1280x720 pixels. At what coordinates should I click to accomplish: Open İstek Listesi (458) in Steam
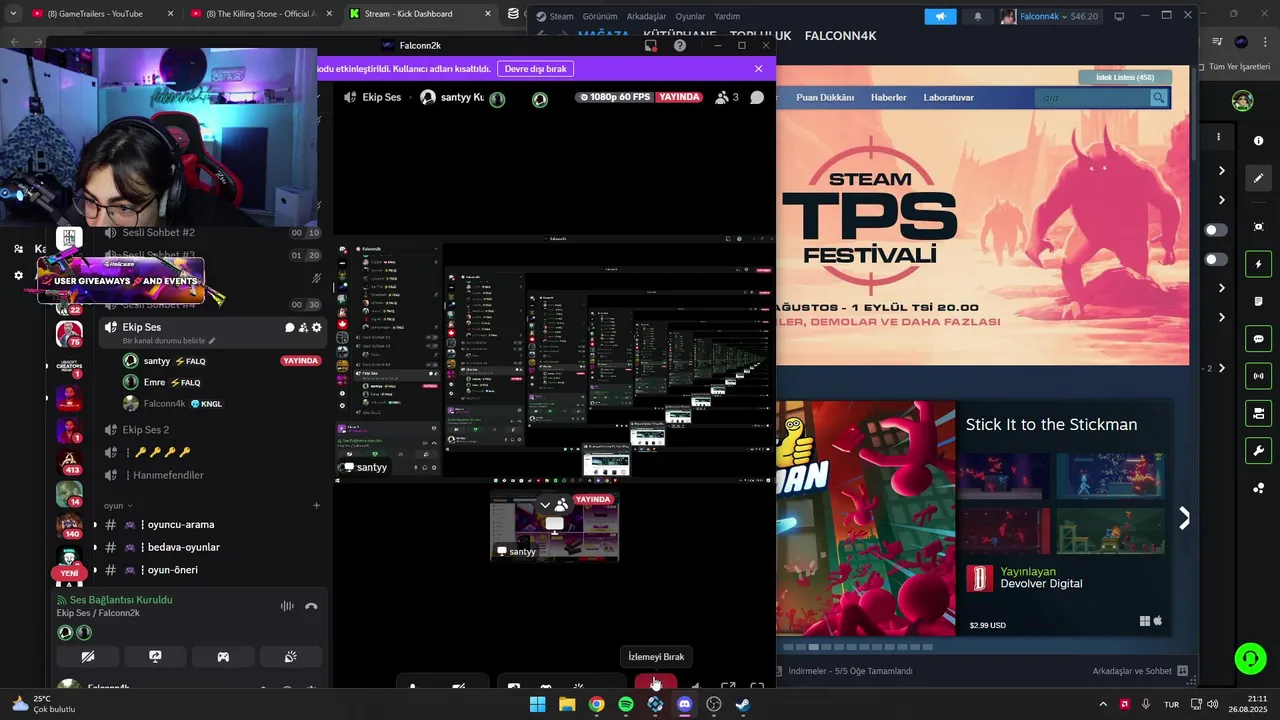(1125, 77)
